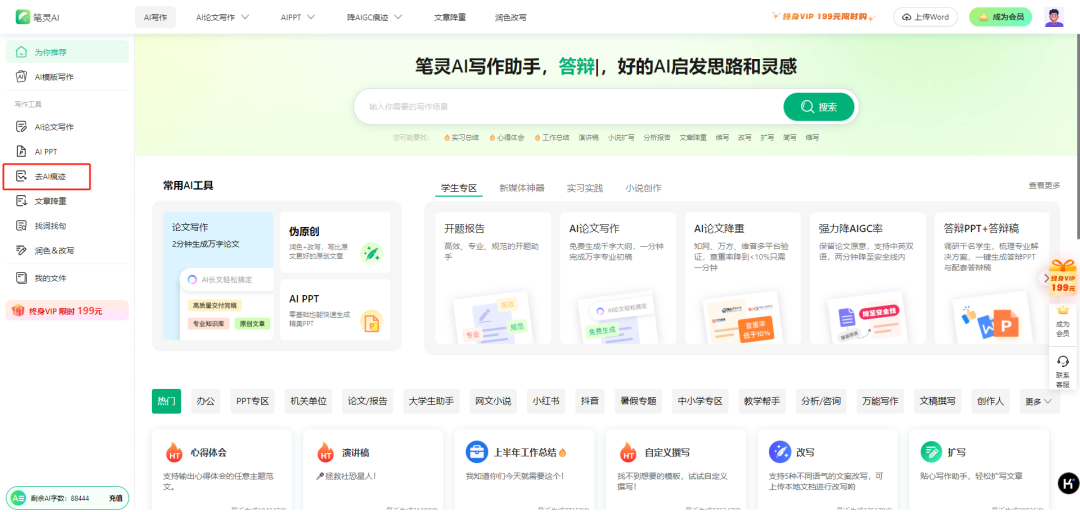Open 文章降重 in top navigation
The width and height of the screenshot is (1080, 512).
[x=450, y=17]
